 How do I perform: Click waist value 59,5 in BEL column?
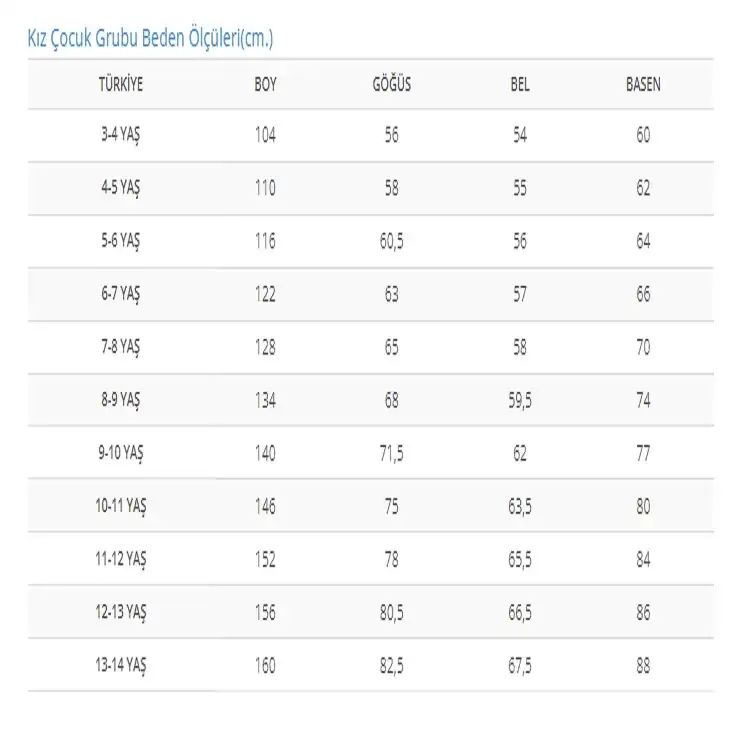click(x=519, y=400)
